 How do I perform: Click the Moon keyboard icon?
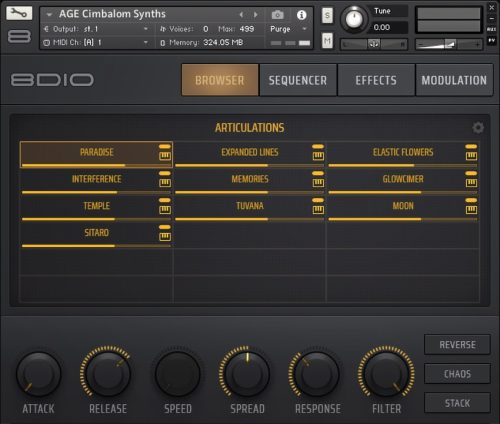tap(471, 210)
